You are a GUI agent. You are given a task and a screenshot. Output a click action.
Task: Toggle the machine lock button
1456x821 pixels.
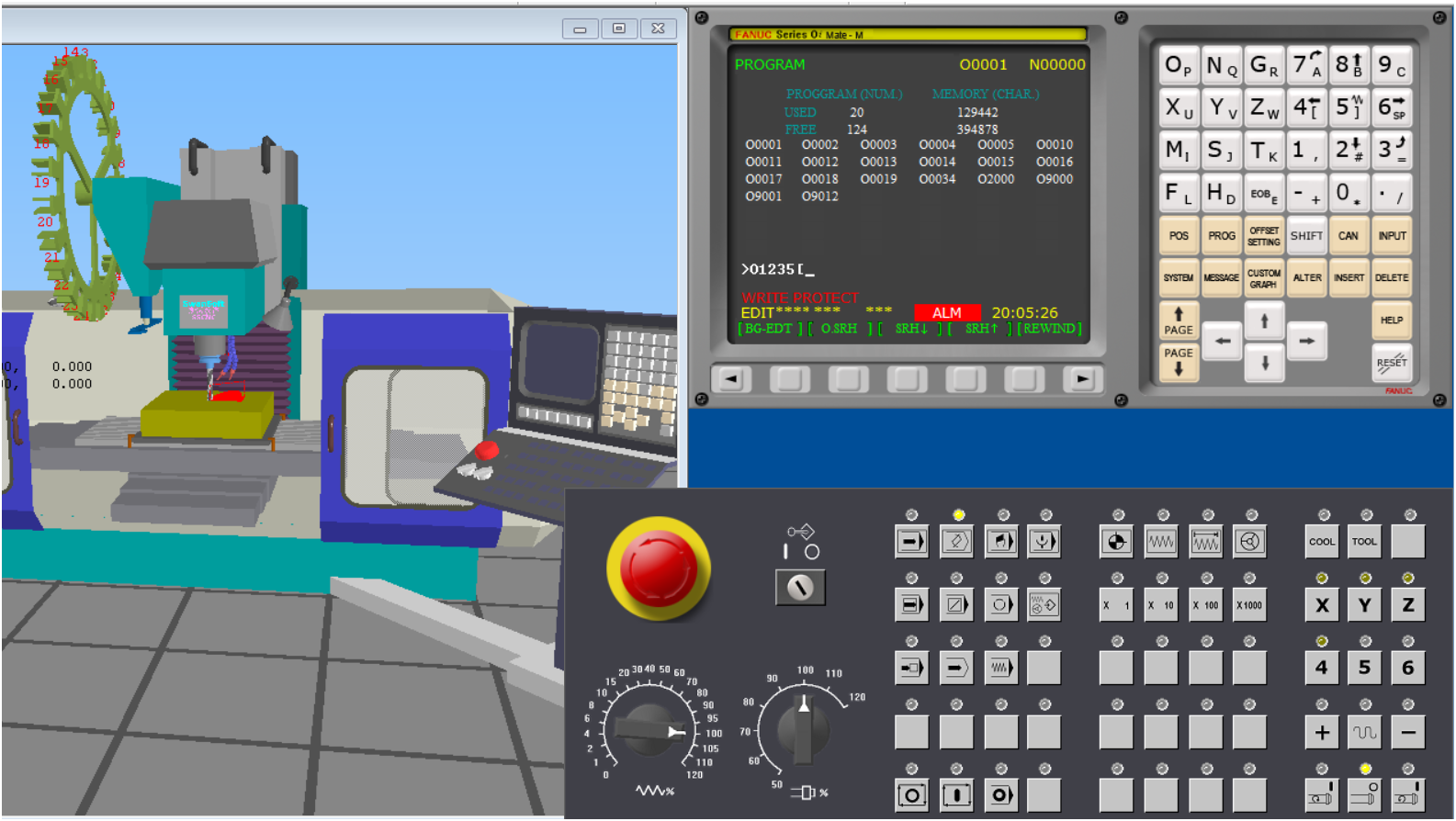point(956,668)
